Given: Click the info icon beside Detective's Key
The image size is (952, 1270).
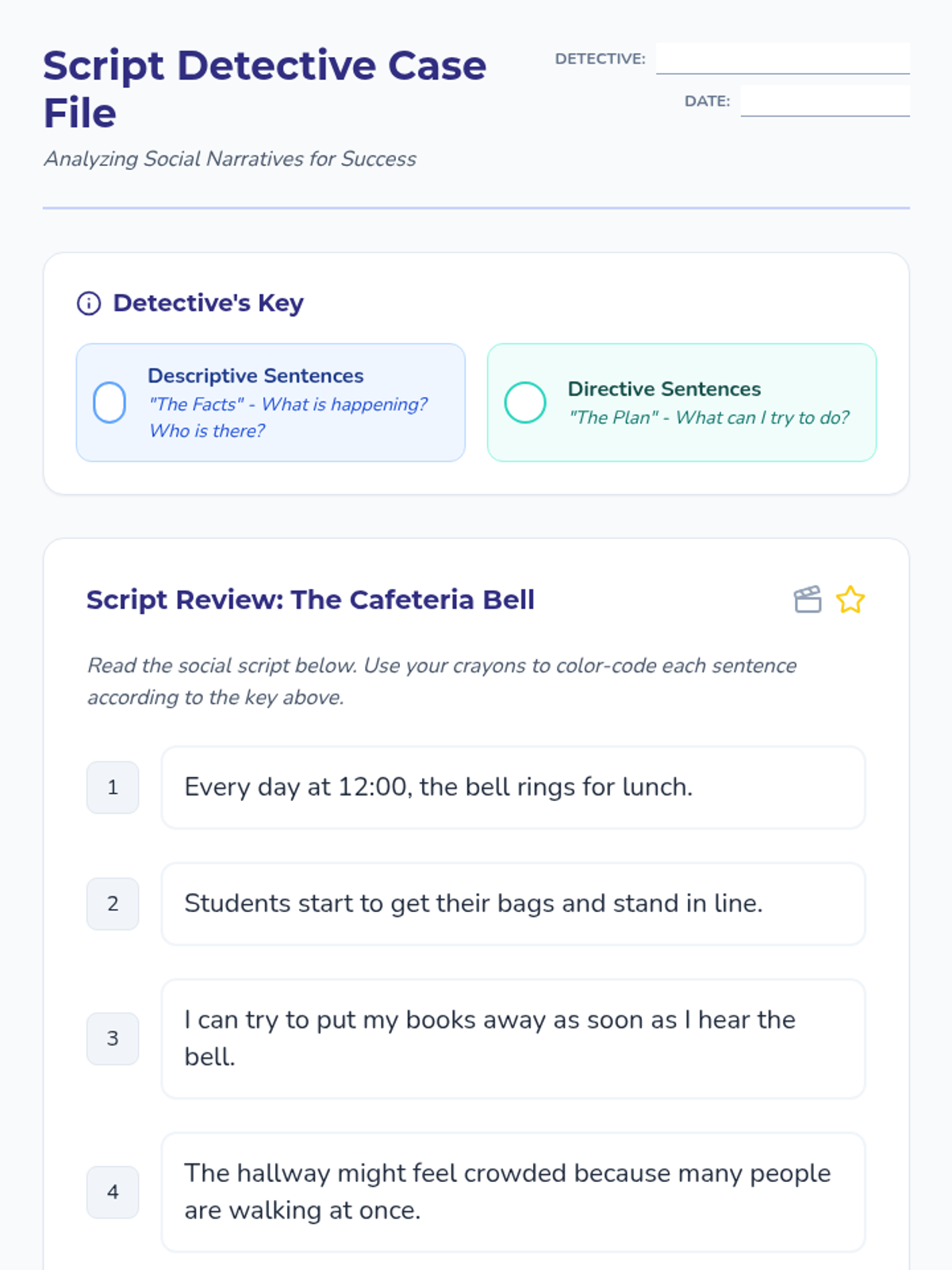Looking at the screenshot, I should click(89, 303).
